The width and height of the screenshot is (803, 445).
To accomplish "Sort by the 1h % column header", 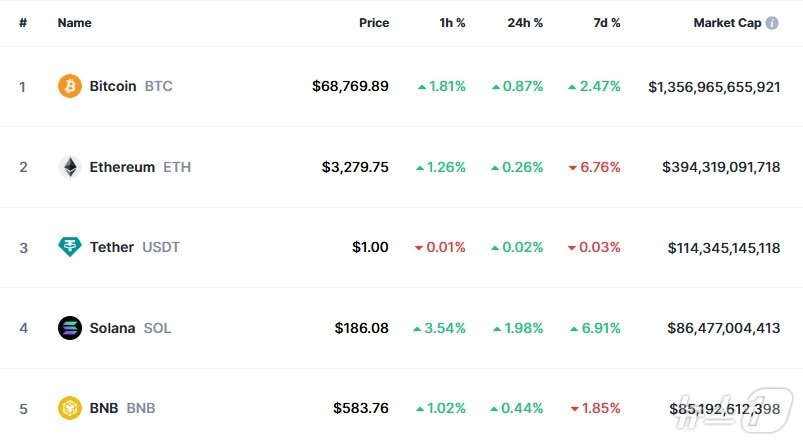I will (x=450, y=23).
